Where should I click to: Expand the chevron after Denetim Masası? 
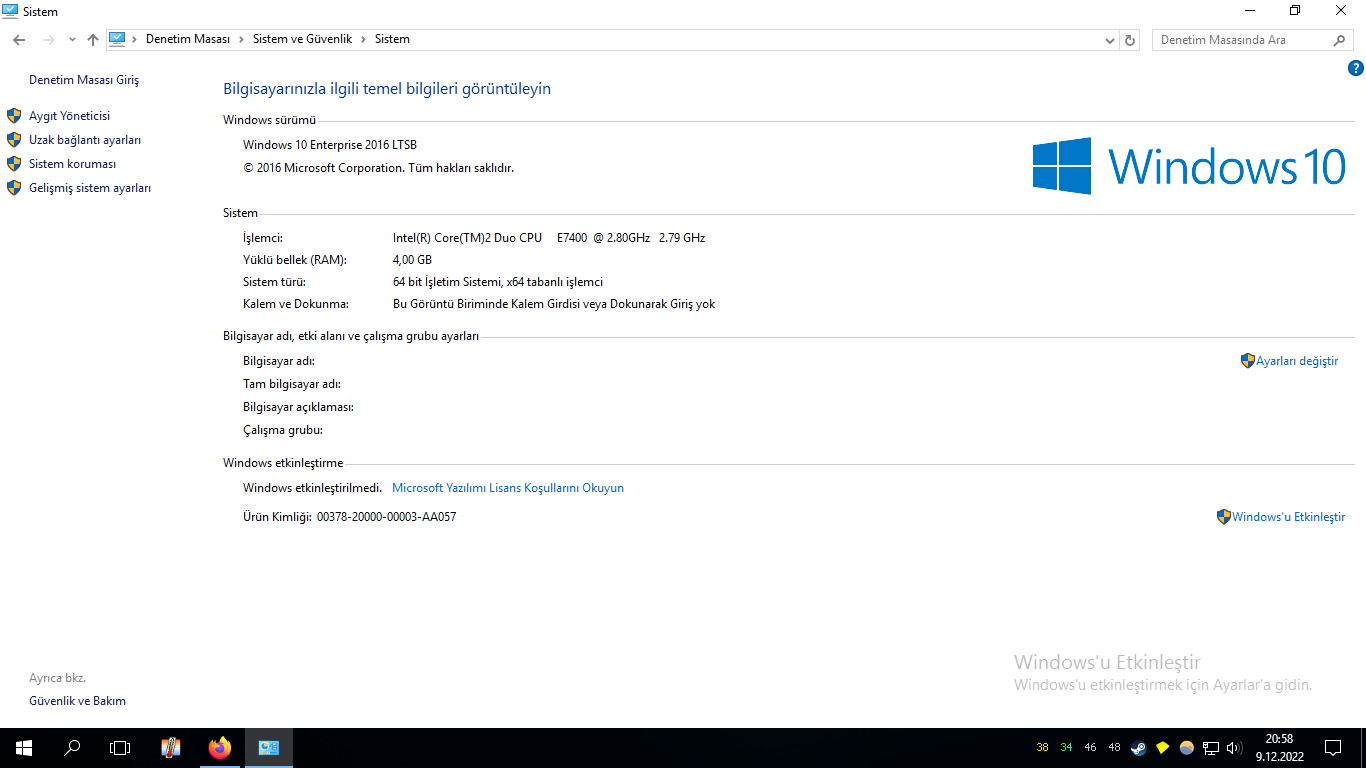point(241,40)
